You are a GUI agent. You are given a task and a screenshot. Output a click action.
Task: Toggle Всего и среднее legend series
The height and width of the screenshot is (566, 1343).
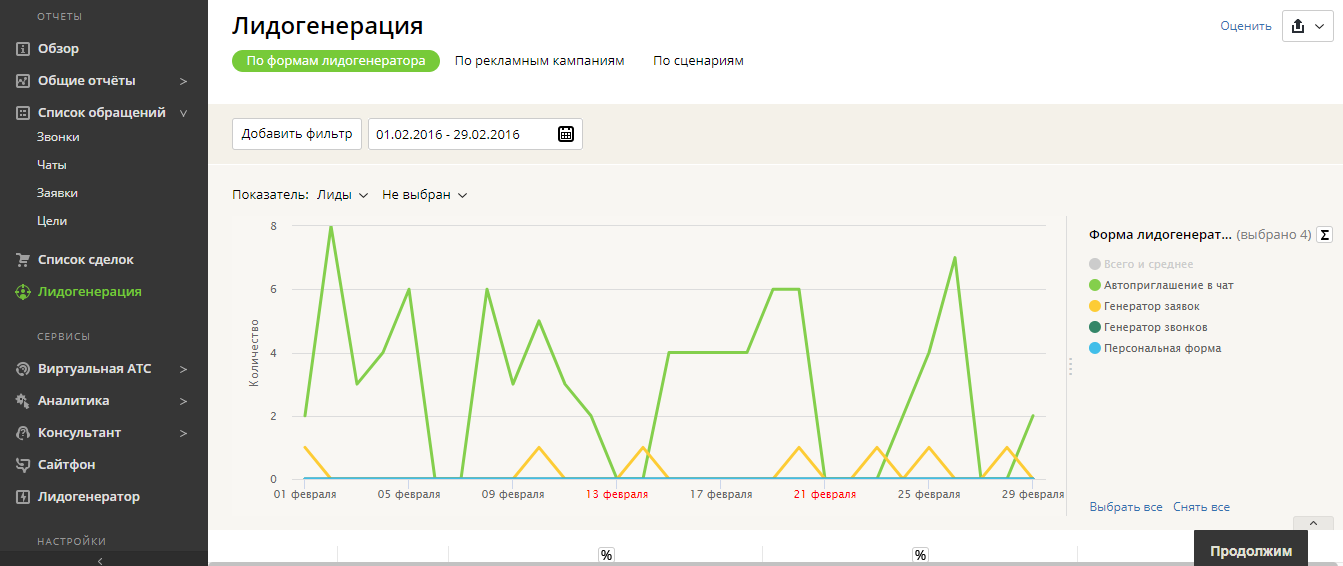(x=1141, y=264)
